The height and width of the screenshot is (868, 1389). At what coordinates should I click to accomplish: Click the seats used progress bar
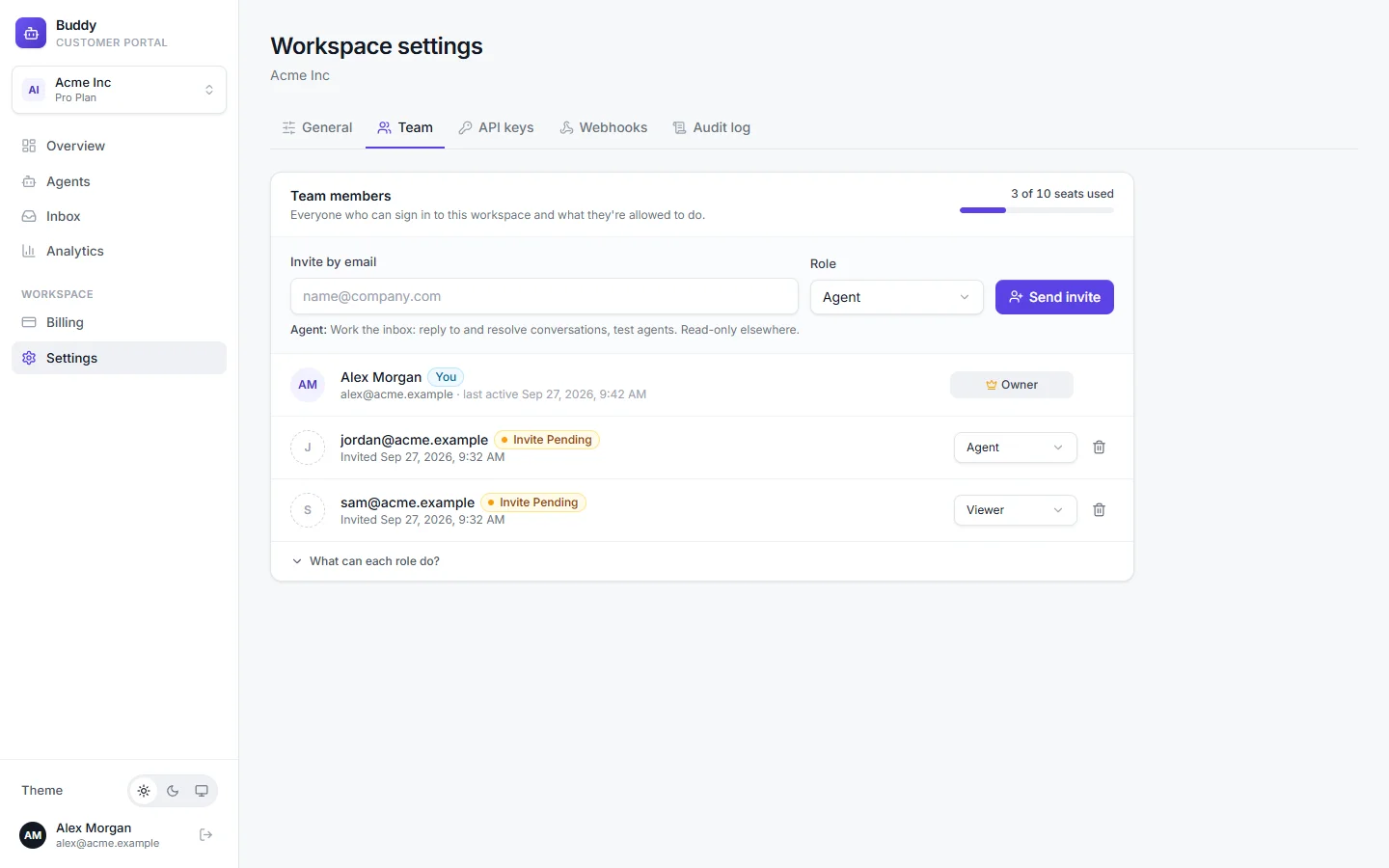pos(1036,210)
